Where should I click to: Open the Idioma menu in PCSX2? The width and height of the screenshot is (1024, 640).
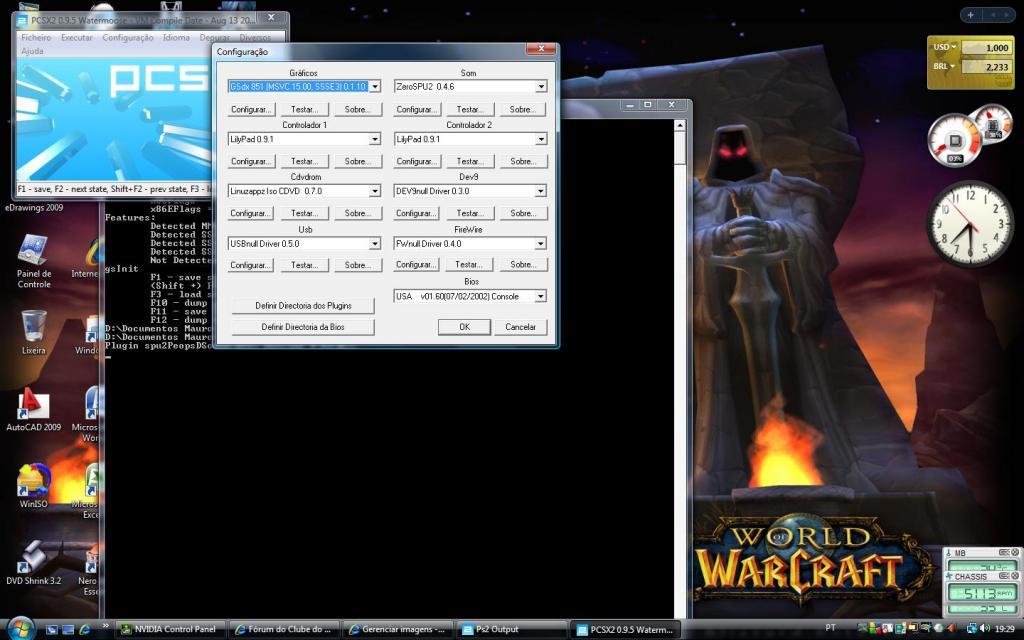tap(176, 38)
